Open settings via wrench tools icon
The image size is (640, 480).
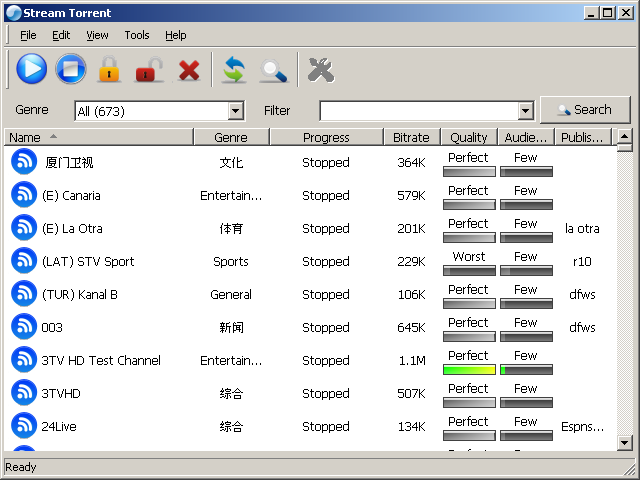click(321, 70)
